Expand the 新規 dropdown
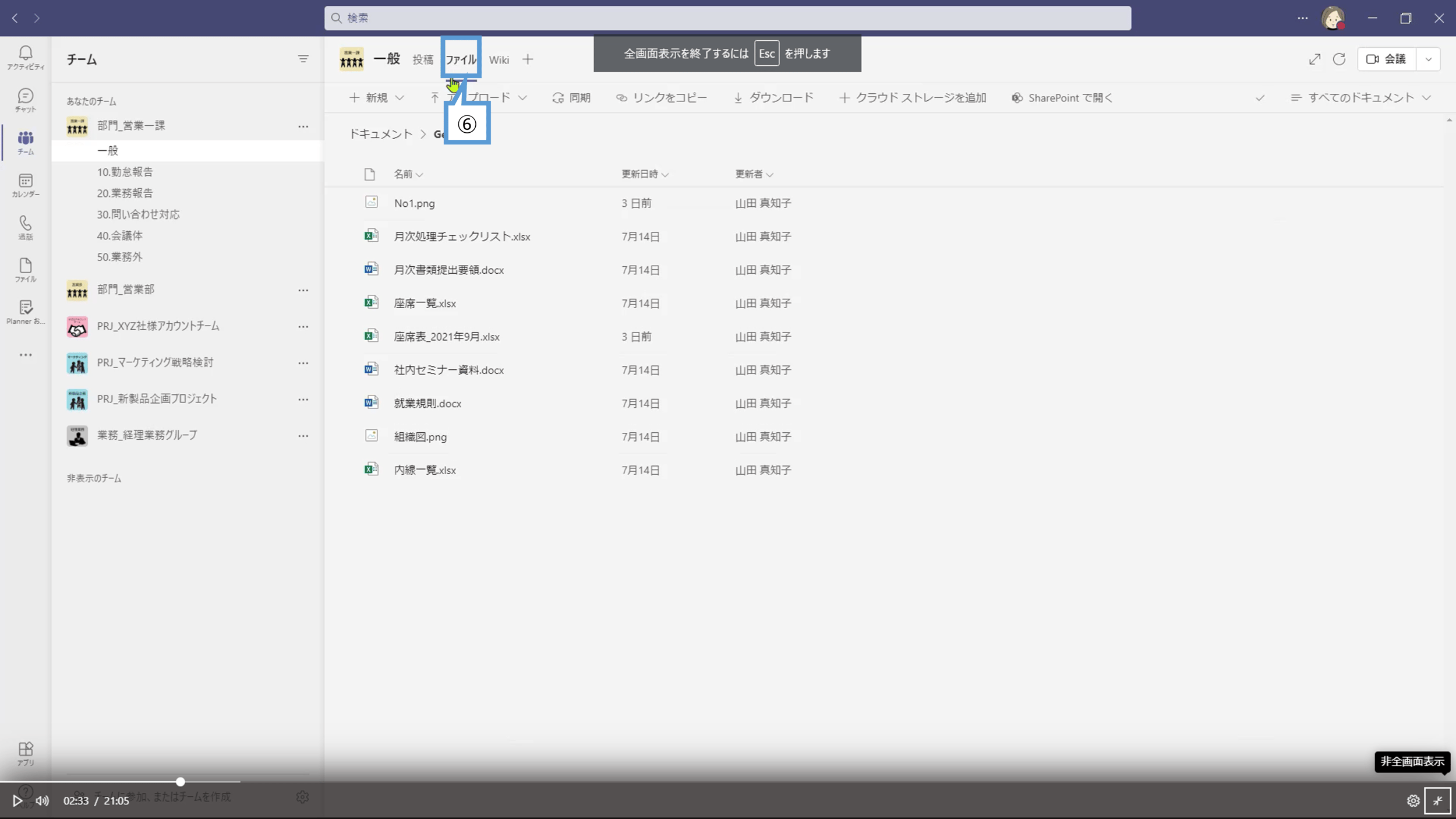The width and height of the screenshot is (1456, 819). coord(376,98)
